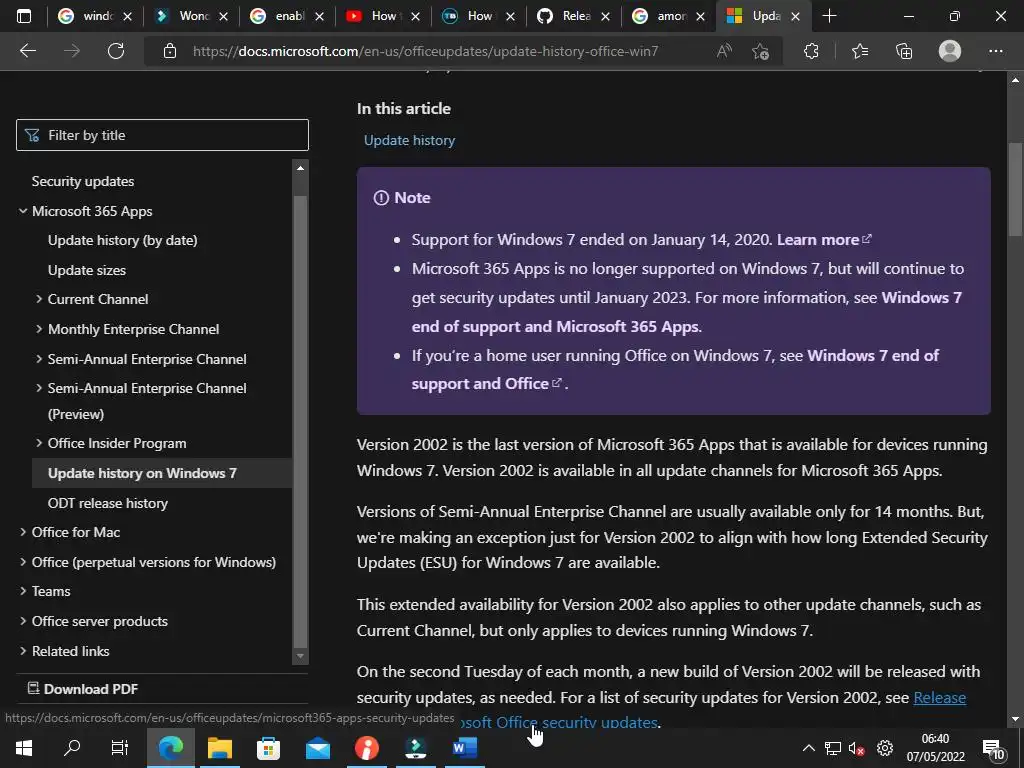The height and width of the screenshot is (768, 1024).
Task: Turn on Read Aloud icon
Action: click(724, 51)
